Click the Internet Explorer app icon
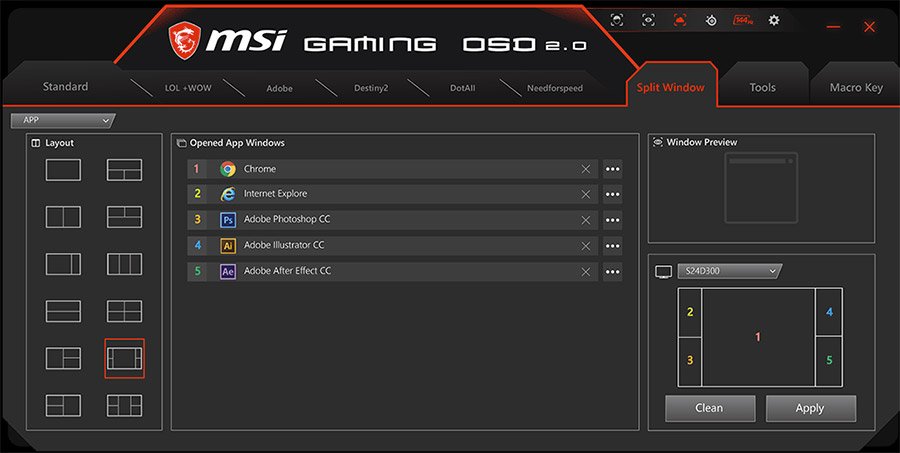900x453 pixels. click(228, 194)
